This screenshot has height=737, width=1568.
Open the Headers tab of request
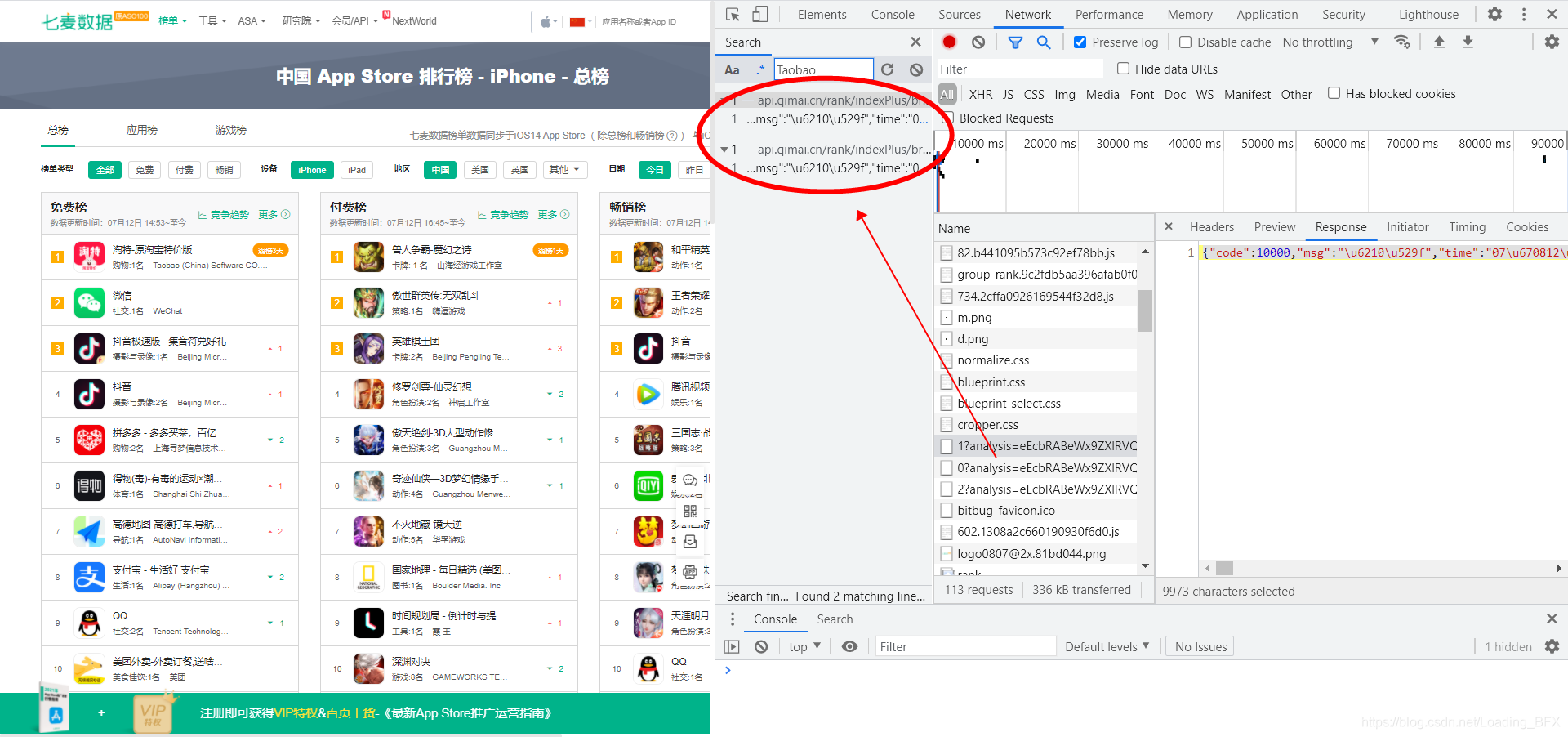(1211, 226)
